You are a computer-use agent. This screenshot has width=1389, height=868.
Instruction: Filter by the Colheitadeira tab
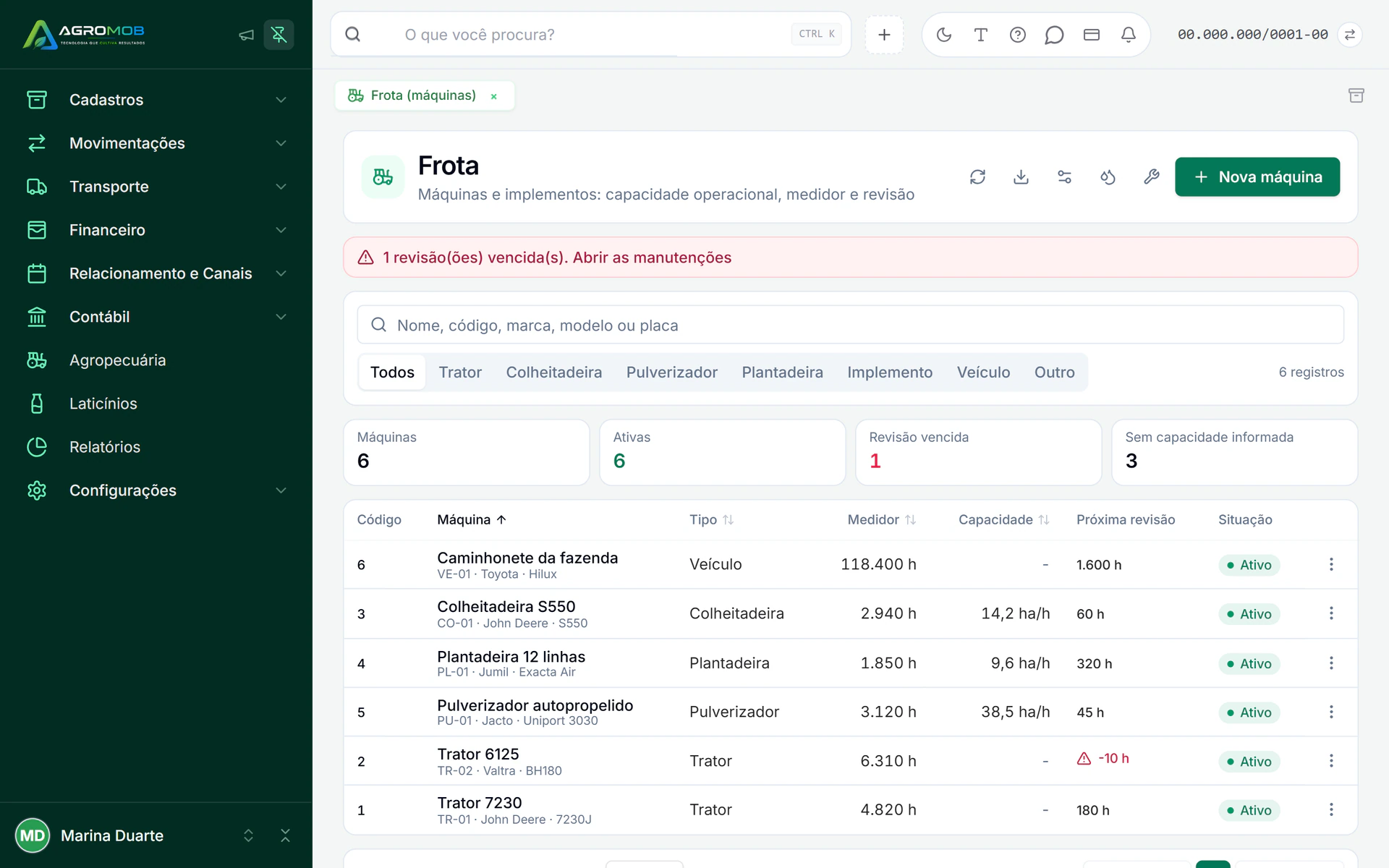pos(554,373)
